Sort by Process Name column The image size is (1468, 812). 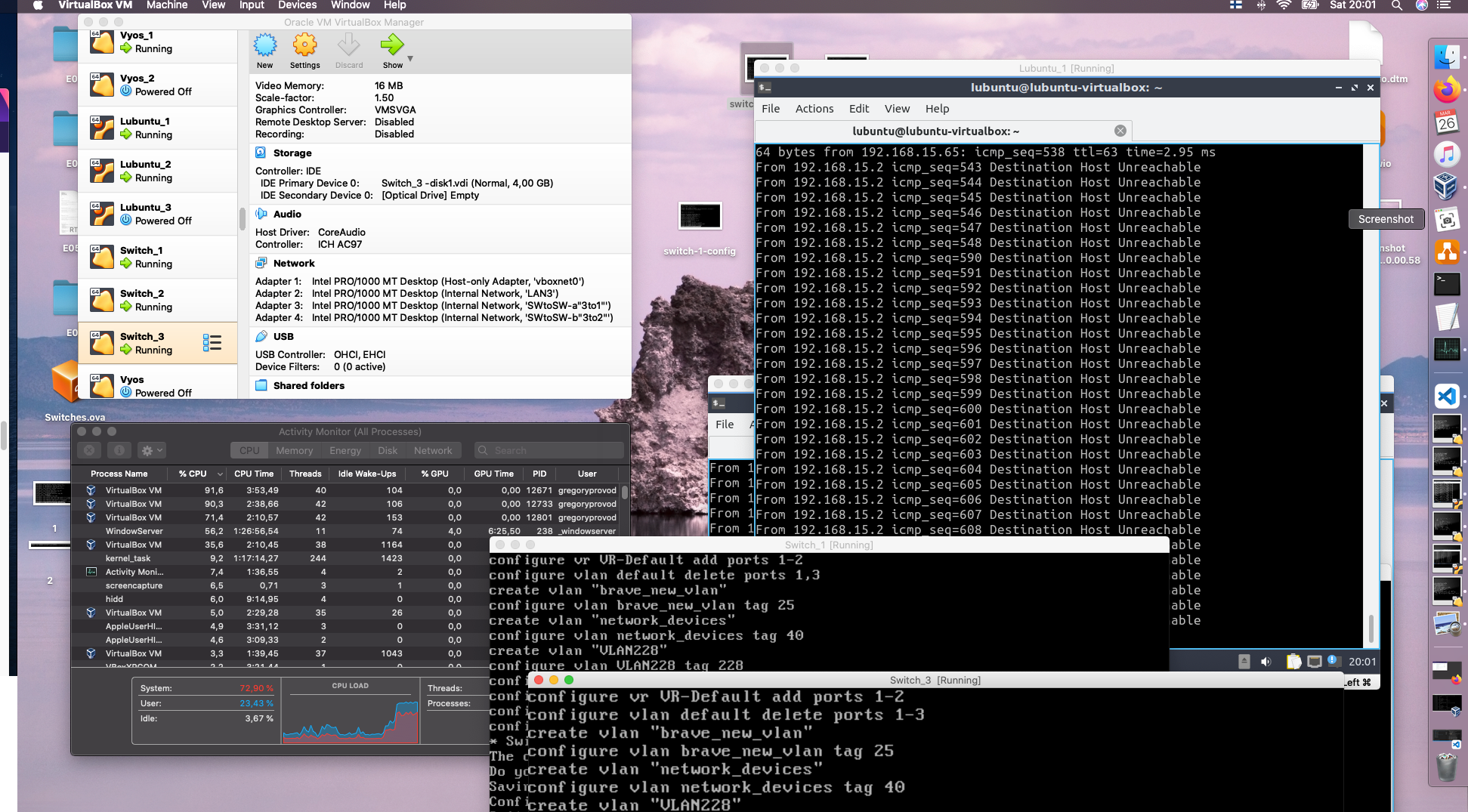[119, 474]
